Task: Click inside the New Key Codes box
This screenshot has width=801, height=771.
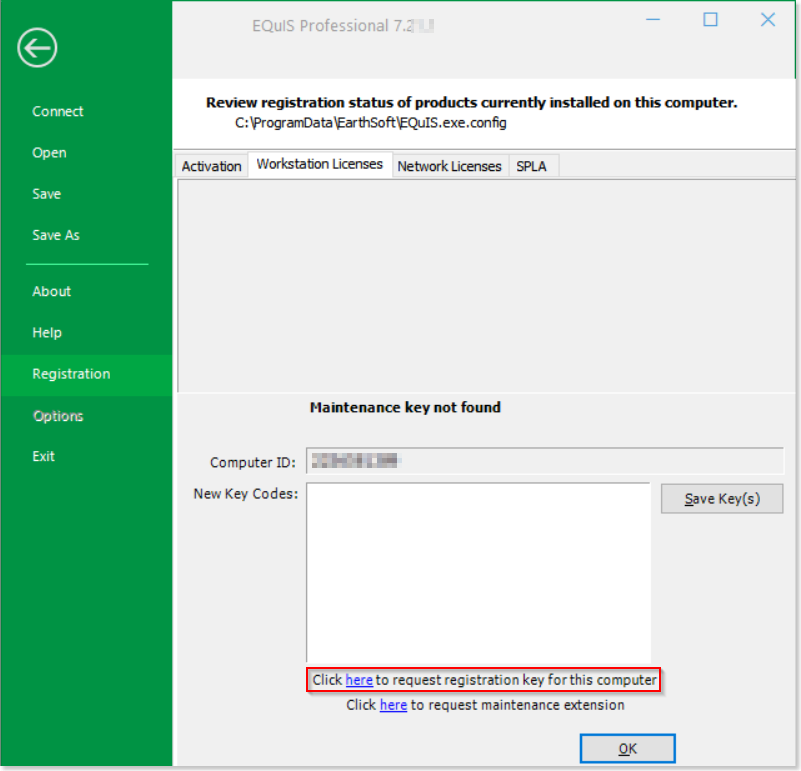Action: [x=478, y=570]
